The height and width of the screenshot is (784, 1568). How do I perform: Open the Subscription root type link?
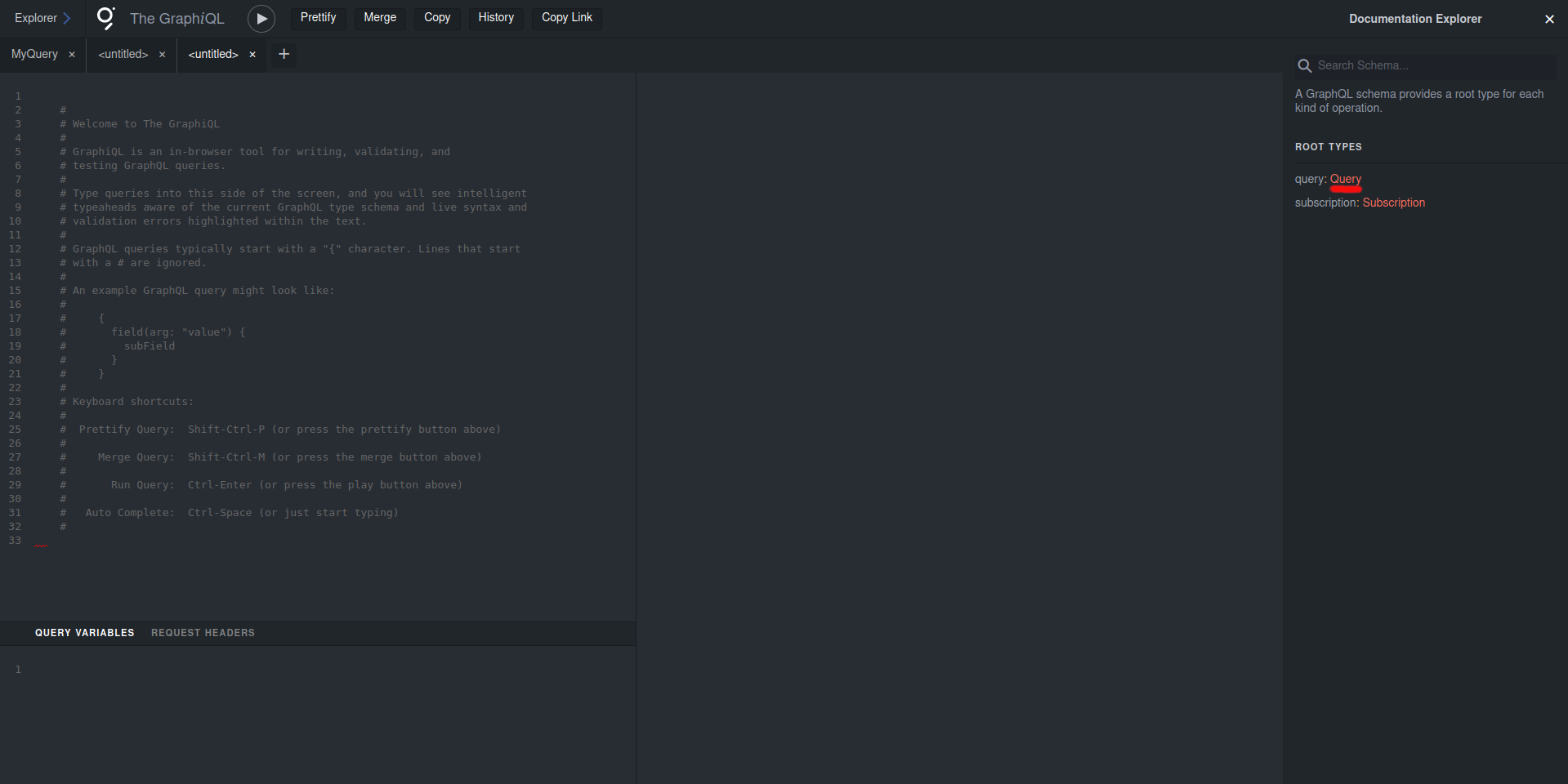(x=1393, y=203)
